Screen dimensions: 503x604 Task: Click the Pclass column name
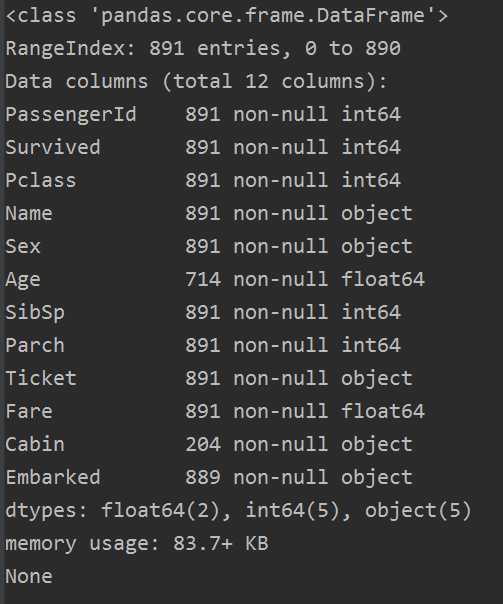click(x=41, y=181)
